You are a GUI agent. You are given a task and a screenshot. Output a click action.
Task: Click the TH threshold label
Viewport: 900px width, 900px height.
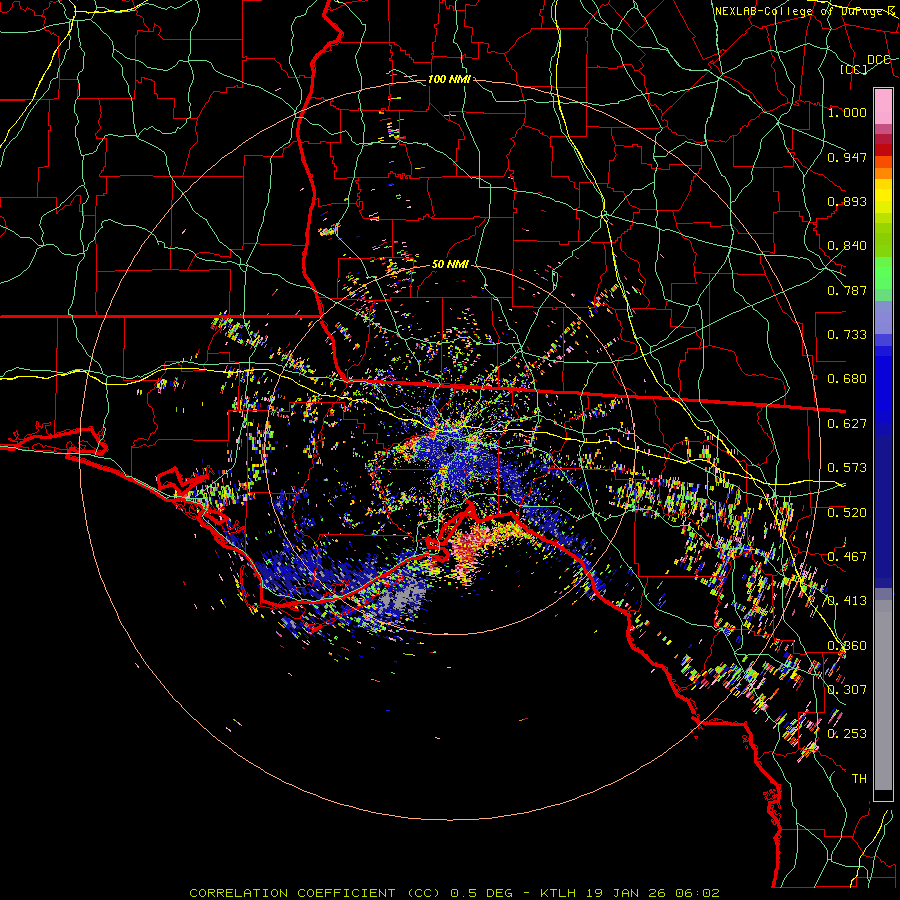(859, 778)
